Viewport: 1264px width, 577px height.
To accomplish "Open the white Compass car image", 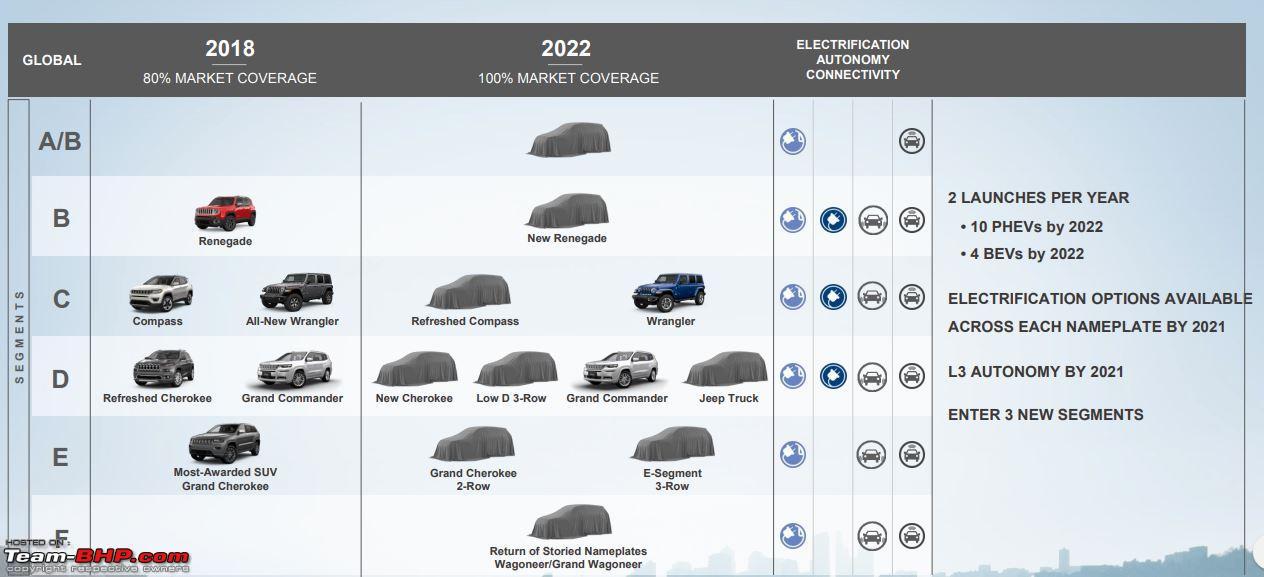I will tap(161, 294).
